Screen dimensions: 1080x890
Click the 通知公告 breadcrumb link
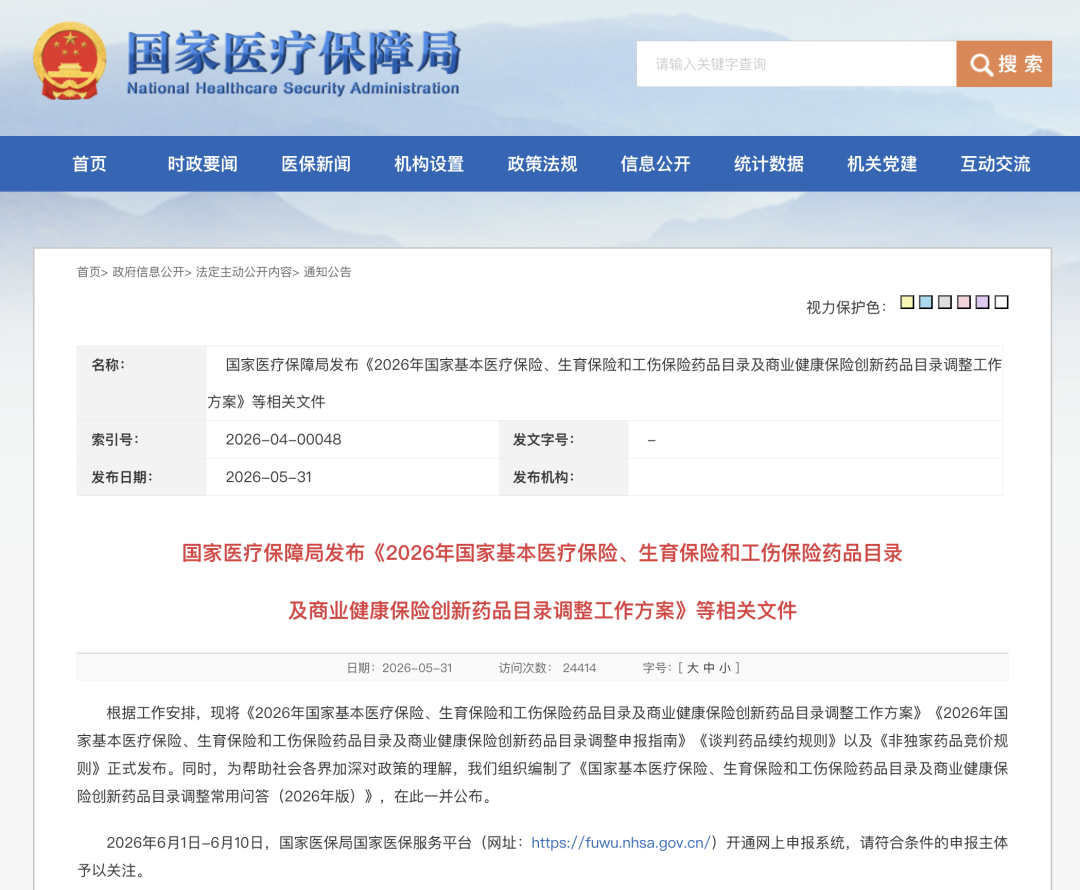pyautogui.click(x=327, y=272)
